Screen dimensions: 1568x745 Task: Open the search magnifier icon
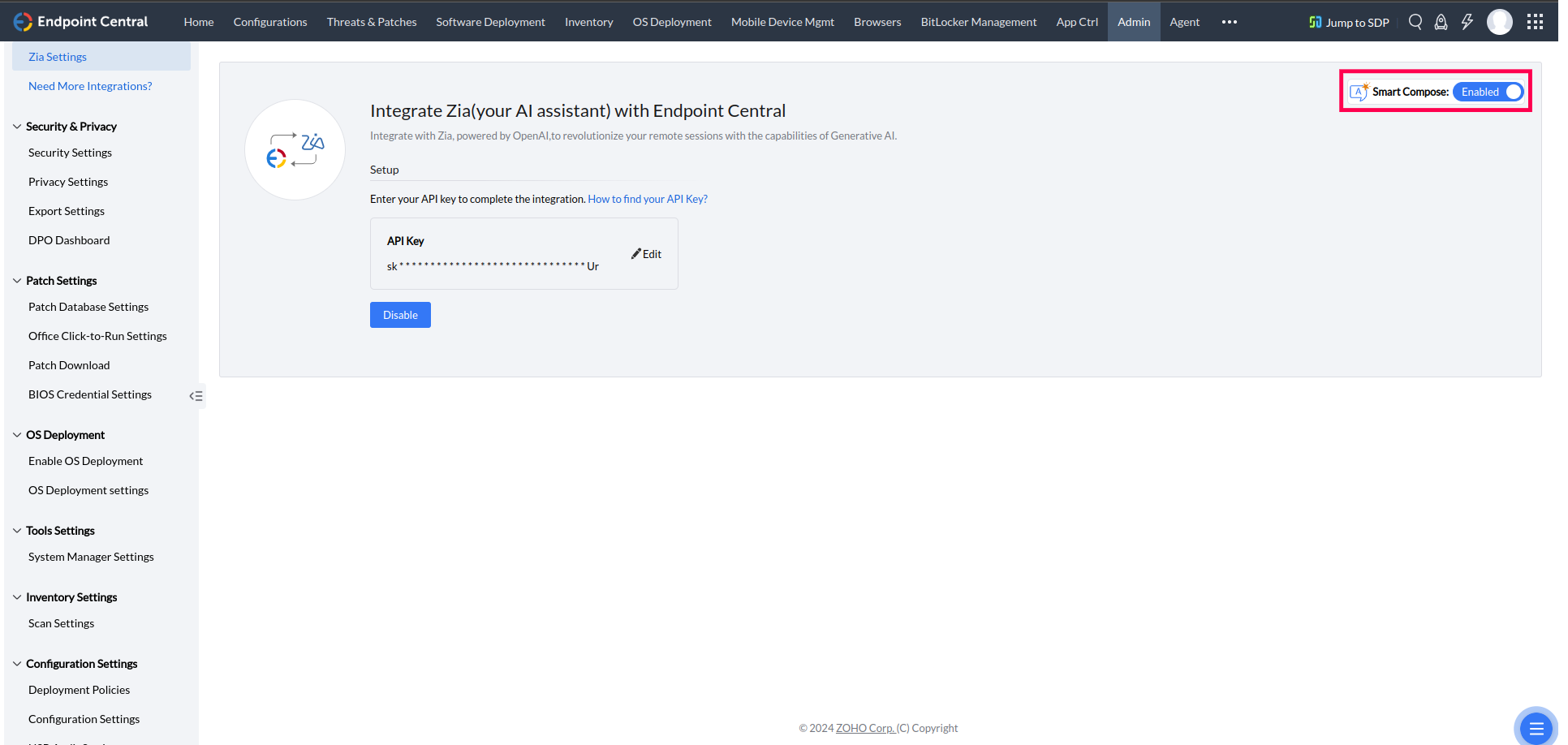pos(1415,22)
